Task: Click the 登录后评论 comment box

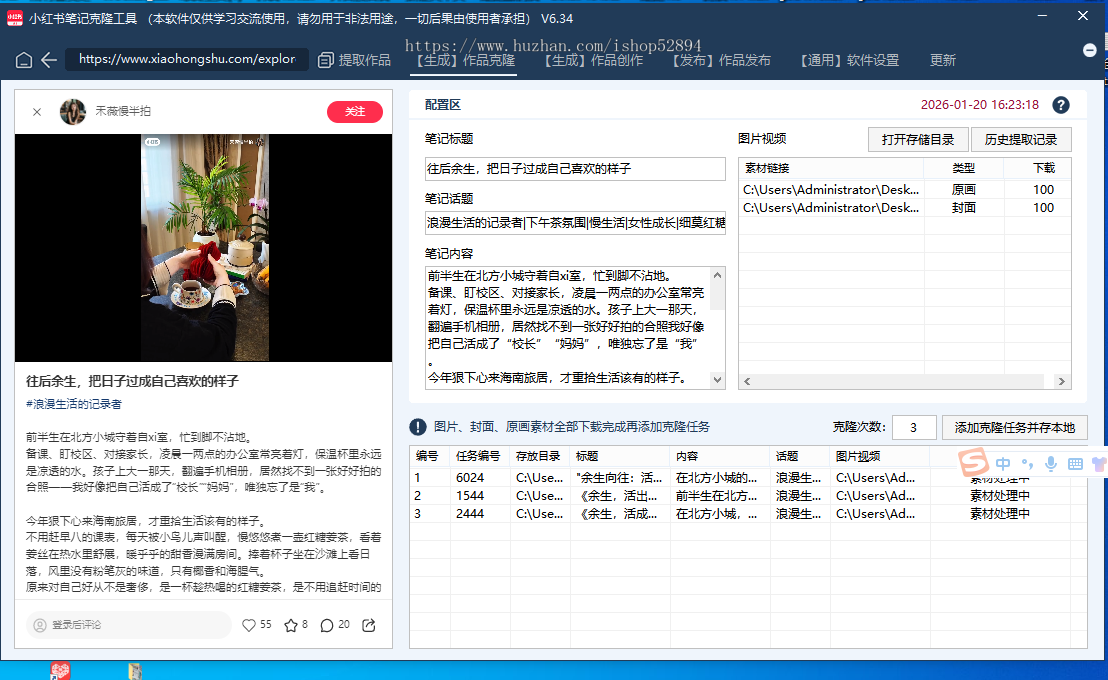Action: click(129, 625)
